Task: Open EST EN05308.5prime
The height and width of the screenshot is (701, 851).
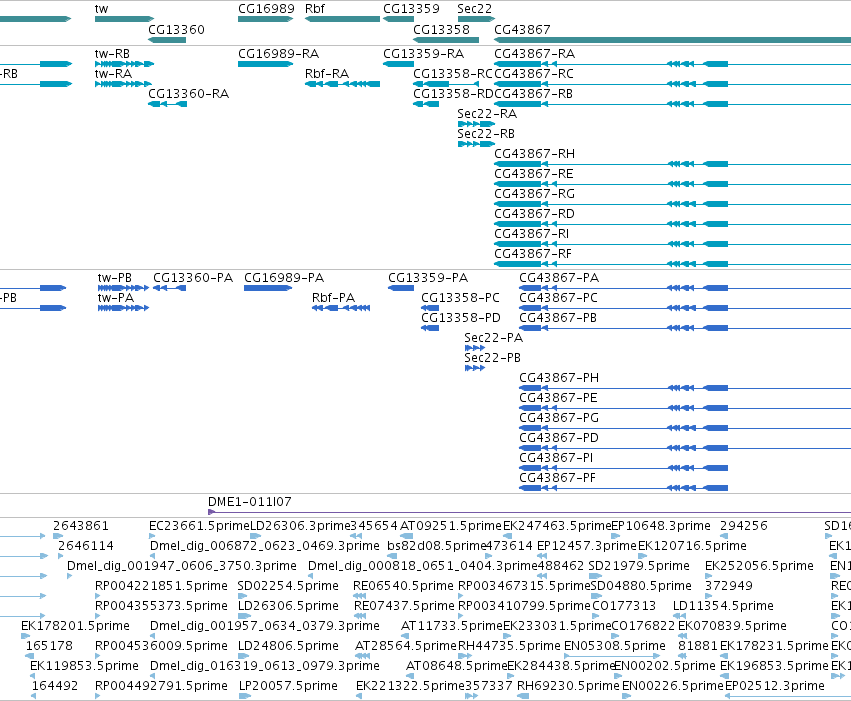Action: click(x=615, y=647)
